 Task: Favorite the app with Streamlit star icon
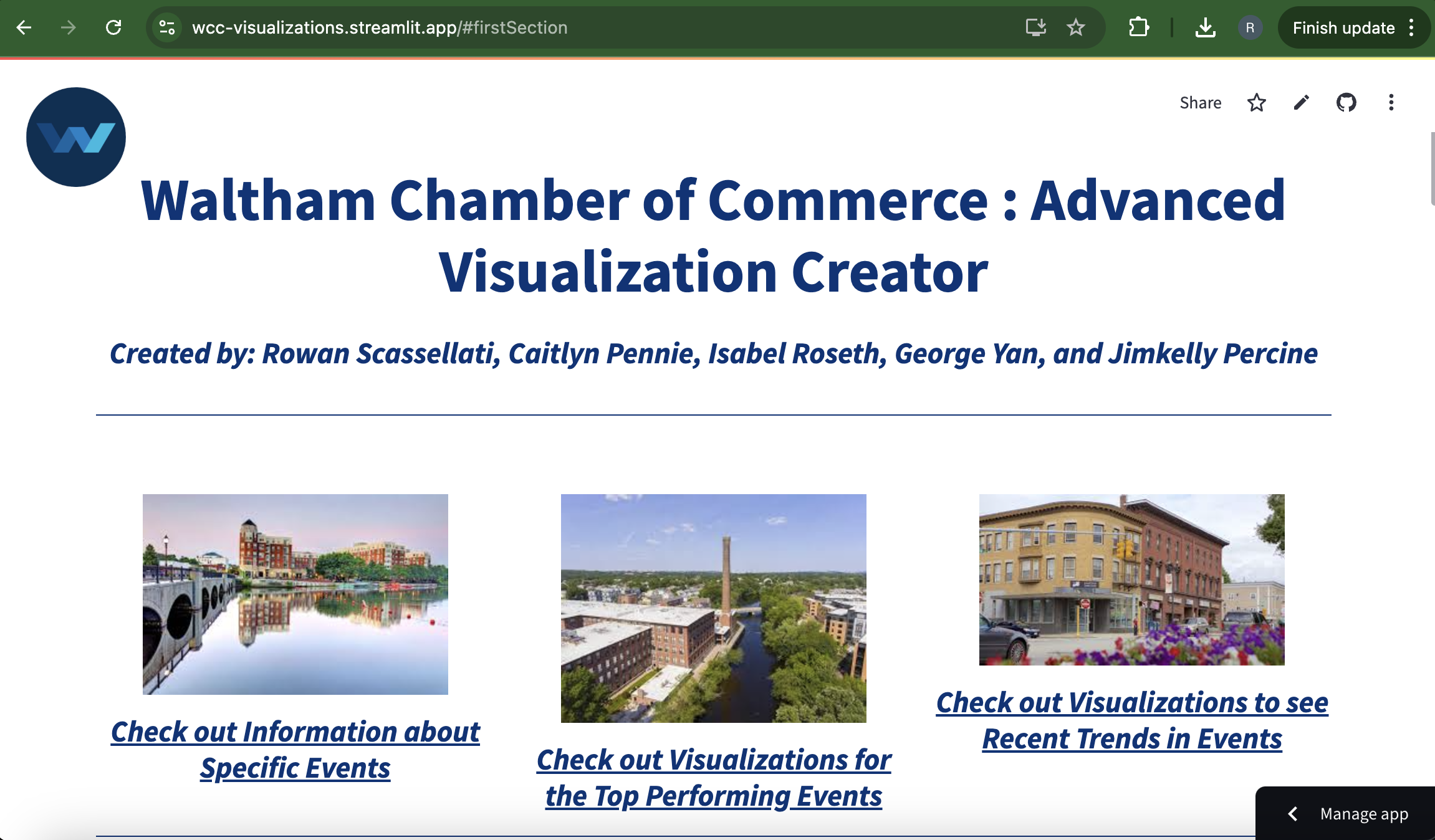pos(1256,103)
